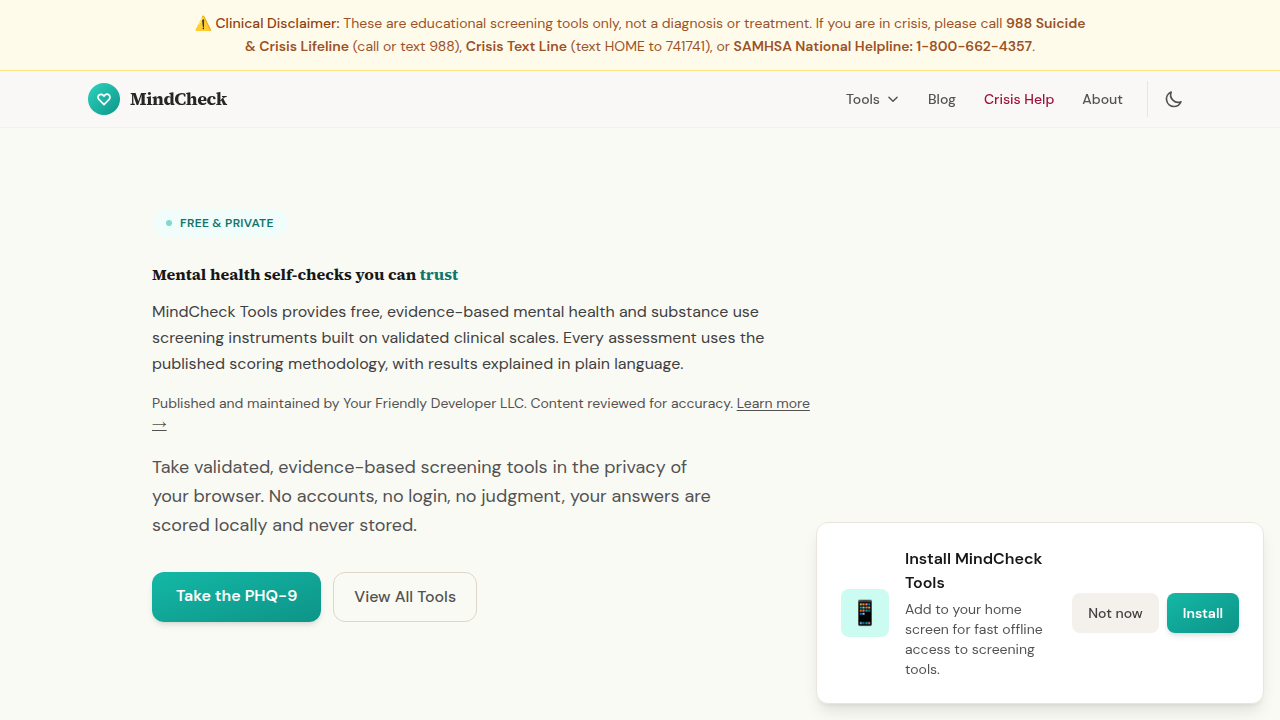The width and height of the screenshot is (1280, 720).
Task: Start the PHQ-9 assessment
Action: (x=236, y=597)
